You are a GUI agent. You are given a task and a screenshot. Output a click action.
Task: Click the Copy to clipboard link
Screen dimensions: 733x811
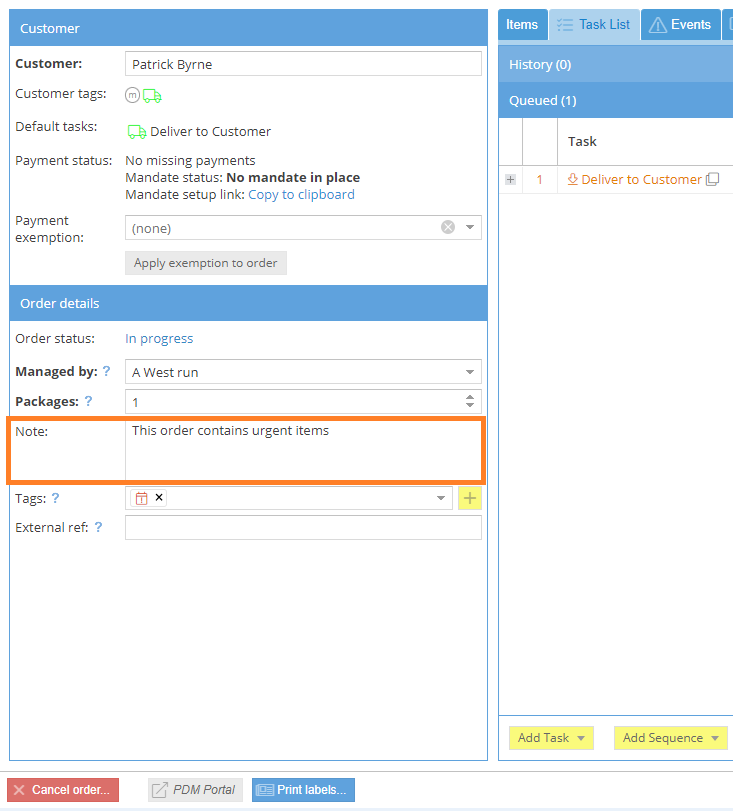click(x=301, y=195)
